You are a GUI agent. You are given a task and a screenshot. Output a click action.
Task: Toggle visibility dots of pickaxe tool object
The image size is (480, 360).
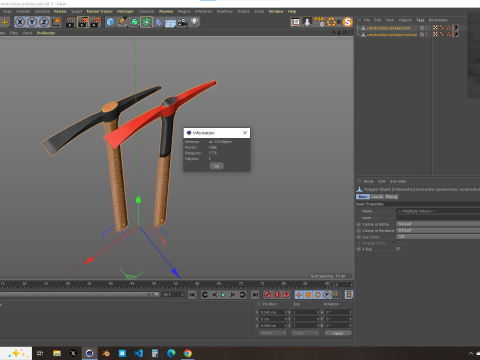point(427,28)
